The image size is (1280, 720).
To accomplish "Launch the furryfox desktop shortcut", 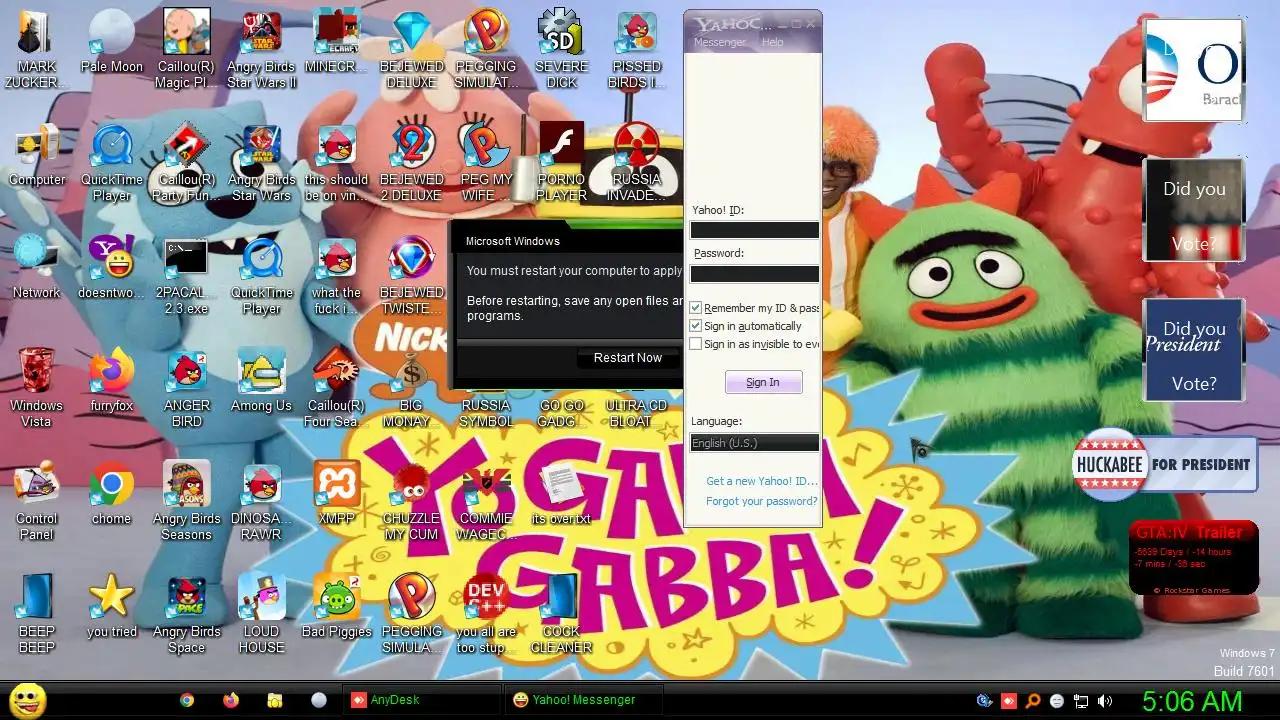I will [x=112, y=382].
